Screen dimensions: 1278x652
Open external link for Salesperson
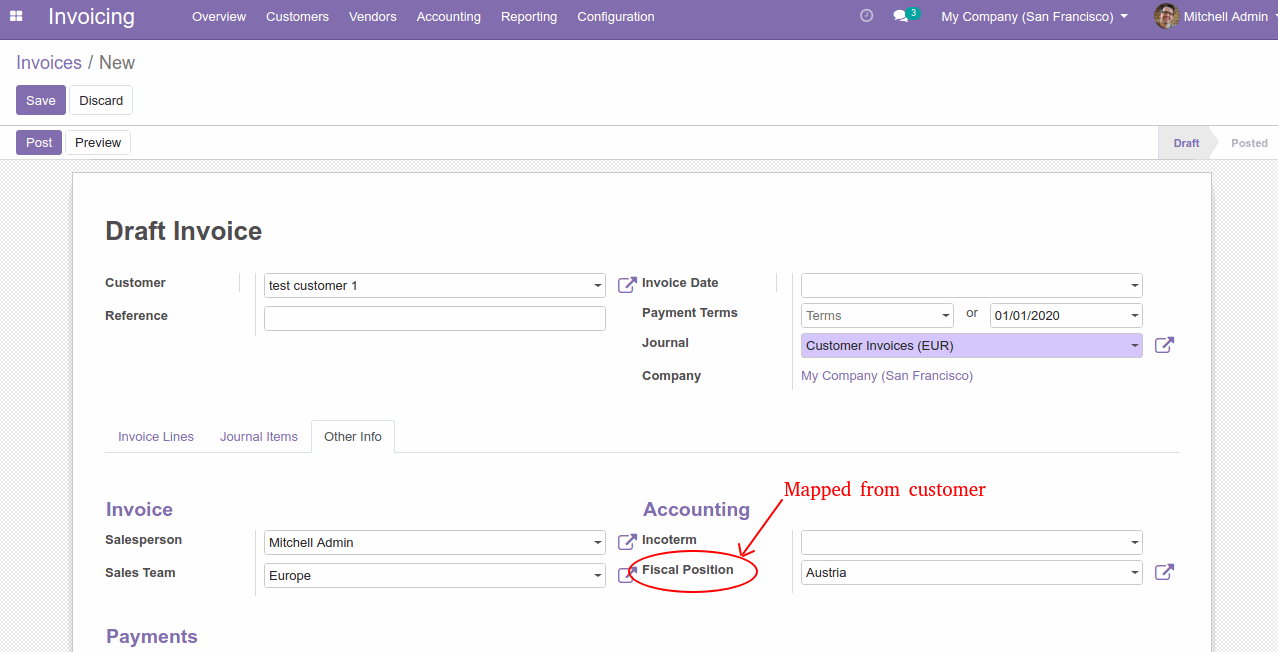(627, 542)
